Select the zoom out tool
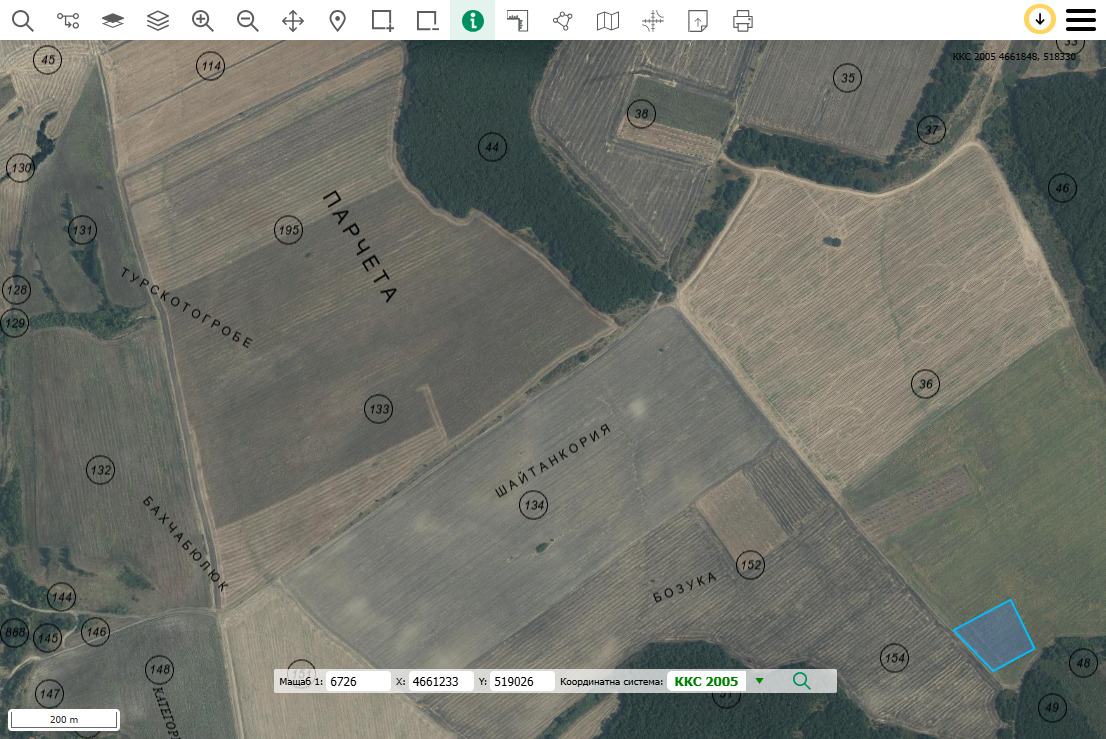 248,20
